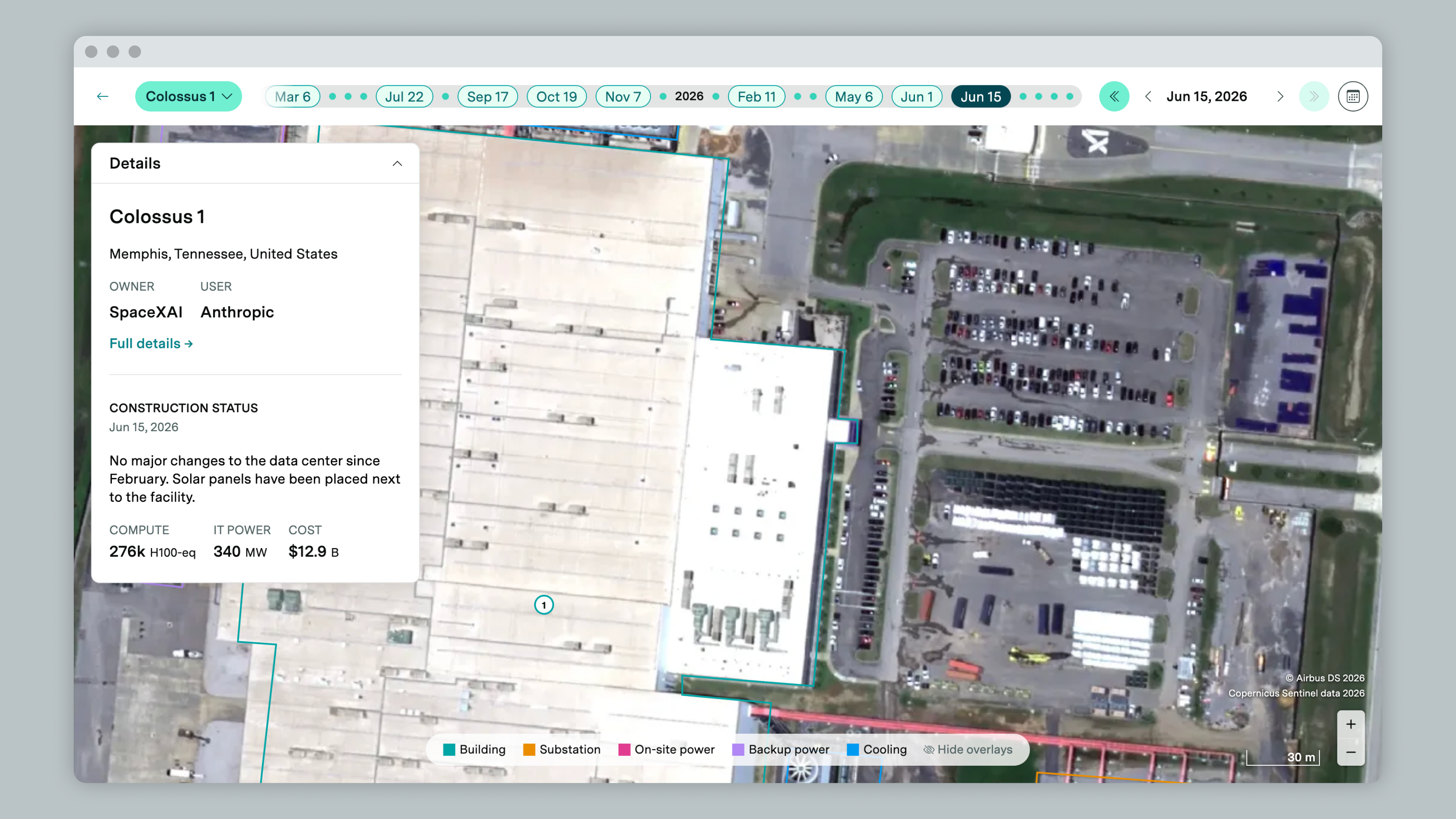Select the May 6 timeline date
The image size is (1456, 819).
coord(853,97)
